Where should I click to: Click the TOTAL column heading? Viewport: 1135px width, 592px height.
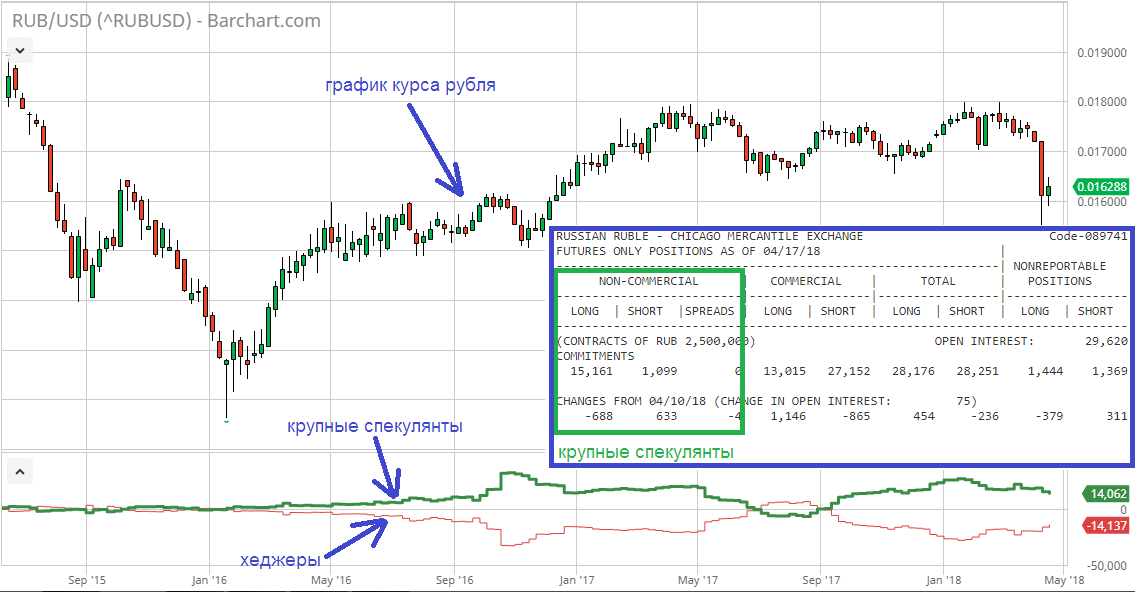[x=938, y=281]
